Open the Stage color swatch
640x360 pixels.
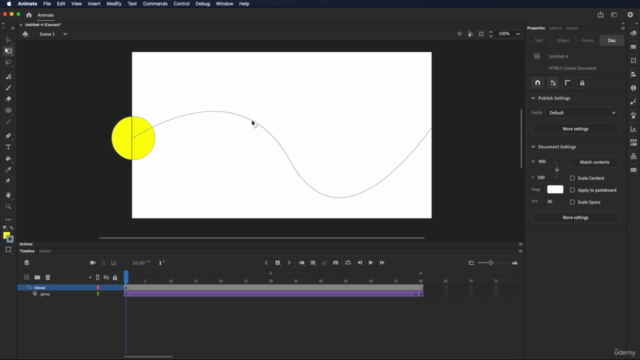(x=555, y=189)
